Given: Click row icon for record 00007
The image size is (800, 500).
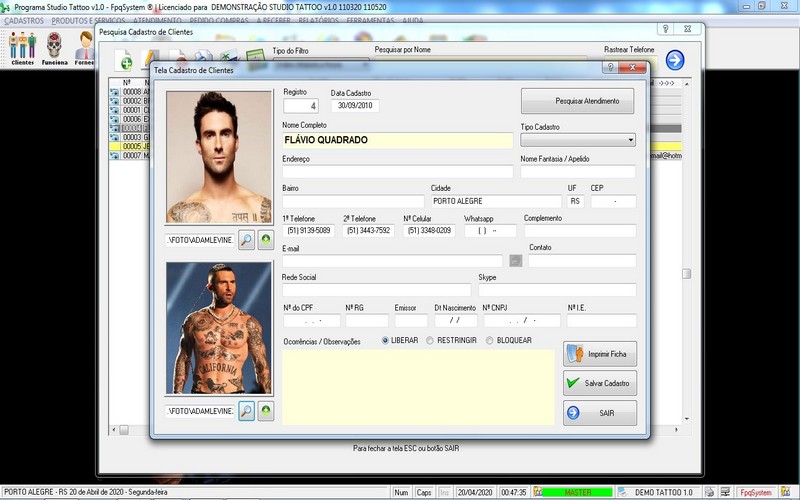Looking at the screenshot, I should coord(114,156).
